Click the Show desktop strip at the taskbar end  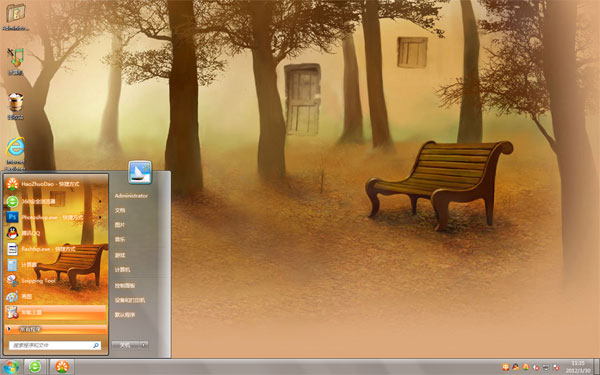[x=596, y=367]
